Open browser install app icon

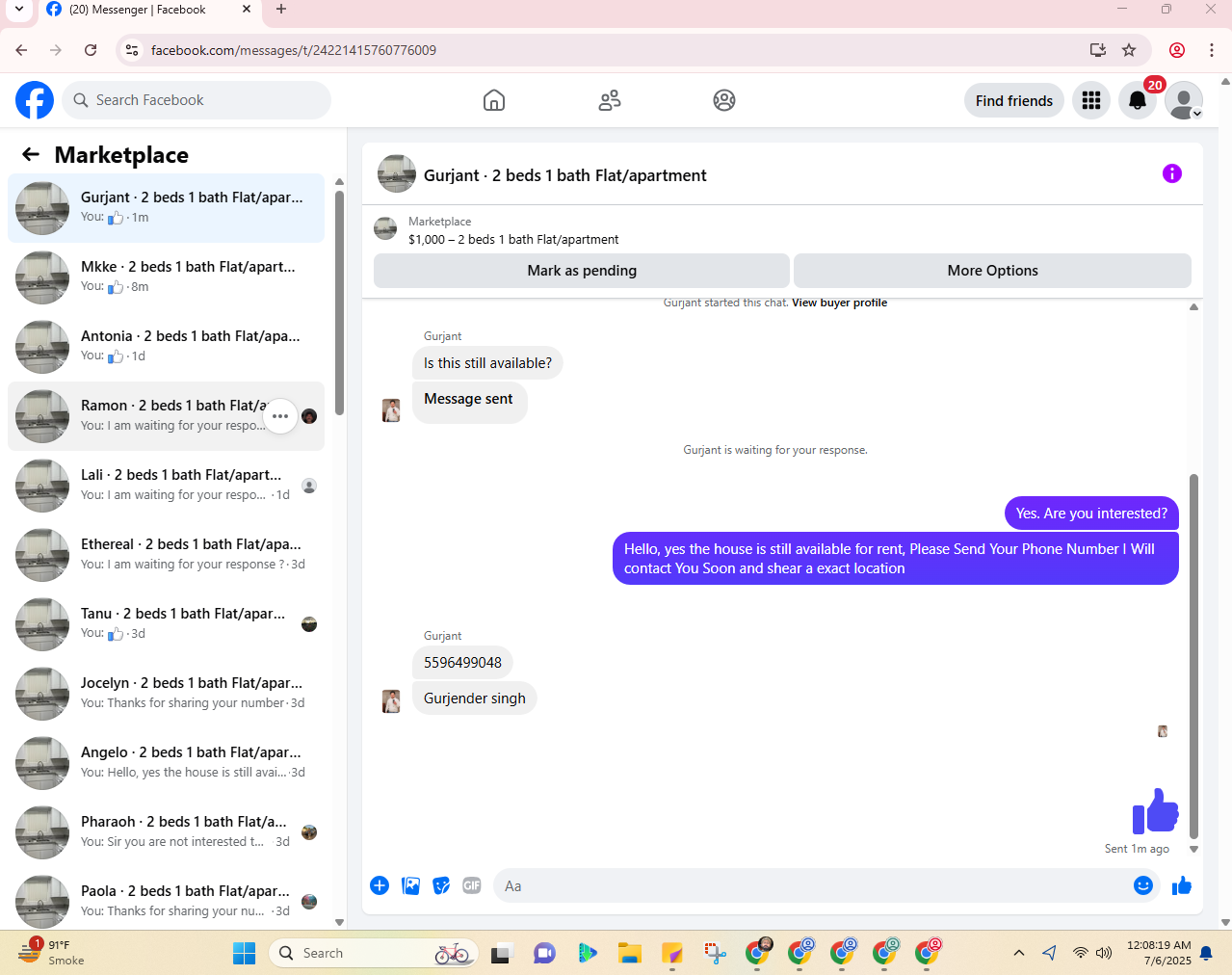(x=1098, y=50)
